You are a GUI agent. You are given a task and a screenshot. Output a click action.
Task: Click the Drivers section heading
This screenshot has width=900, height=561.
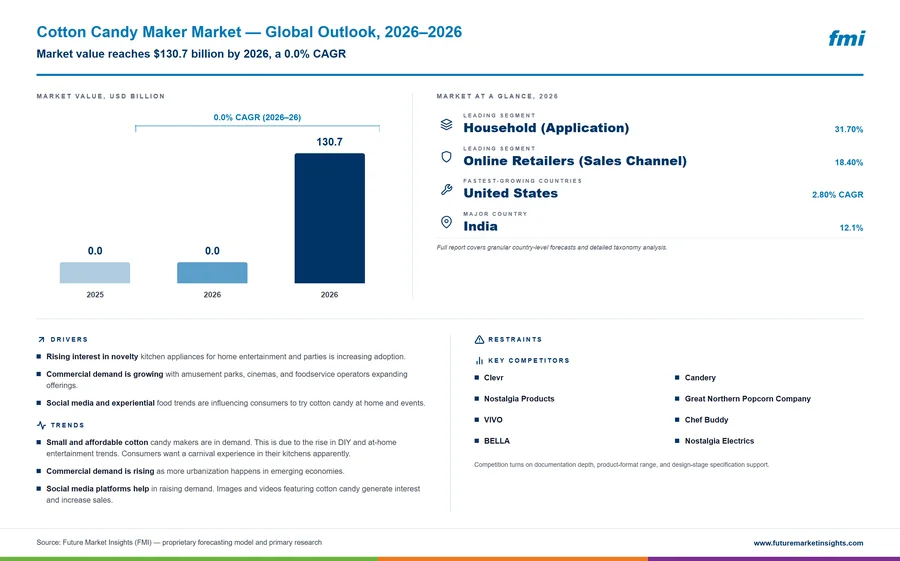(x=69, y=340)
